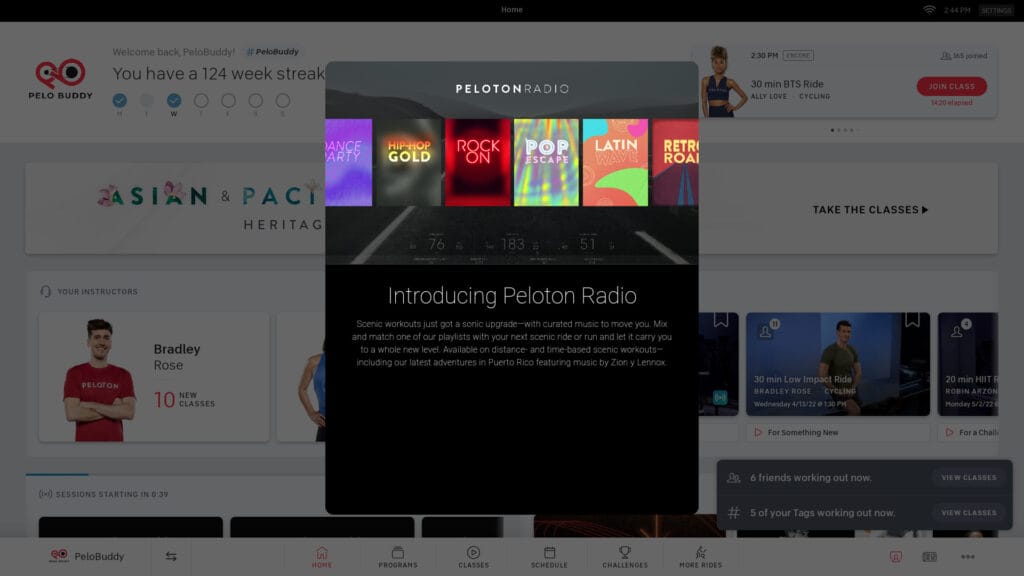Open the #PeloBuddy tag link
Image resolution: width=1024 pixels, height=576 pixels.
point(272,52)
